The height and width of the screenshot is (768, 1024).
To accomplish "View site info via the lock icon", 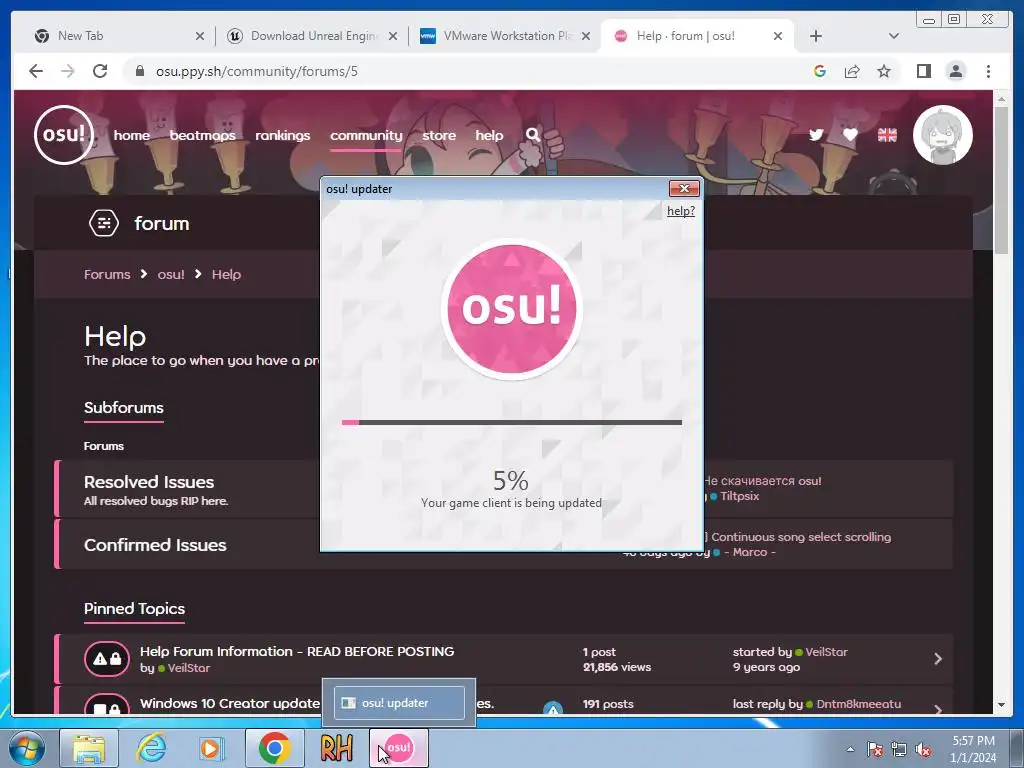I will pos(139,71).
